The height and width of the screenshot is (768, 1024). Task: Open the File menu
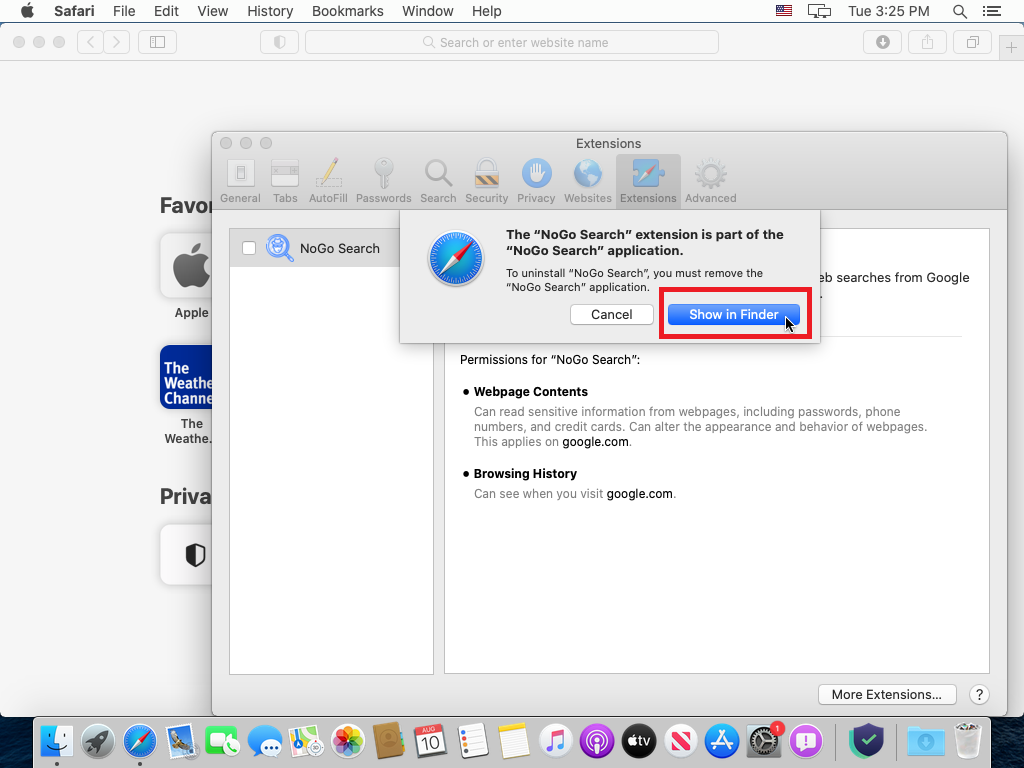124,11
